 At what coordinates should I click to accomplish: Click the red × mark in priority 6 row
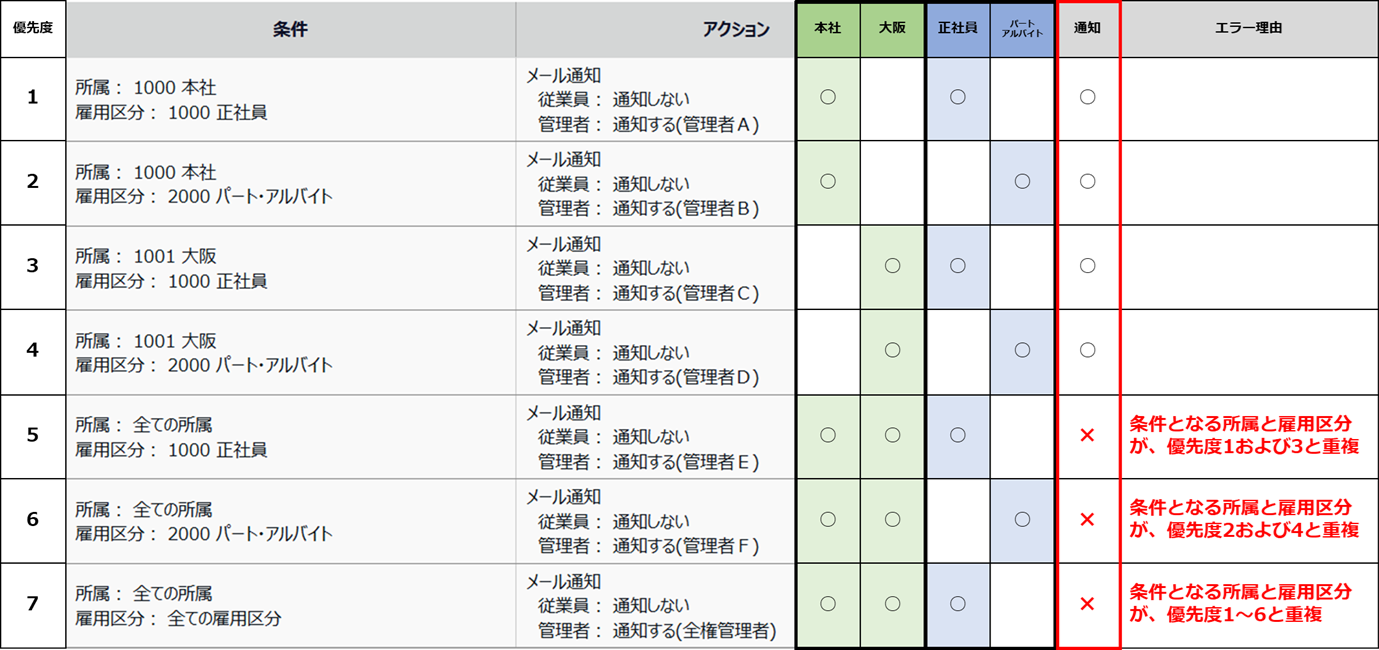coord(1088,519)
